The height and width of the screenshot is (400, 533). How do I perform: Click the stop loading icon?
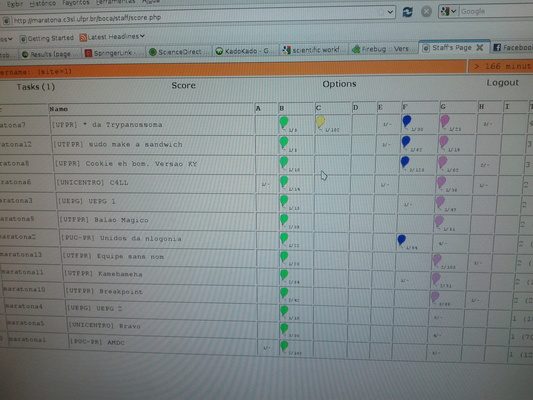(426, 12)
